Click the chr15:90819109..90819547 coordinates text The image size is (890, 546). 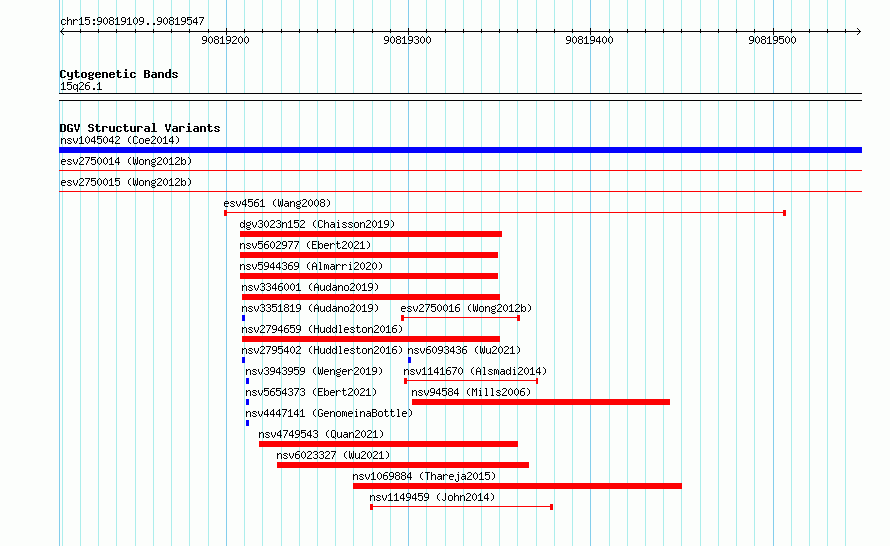point(132,21)
